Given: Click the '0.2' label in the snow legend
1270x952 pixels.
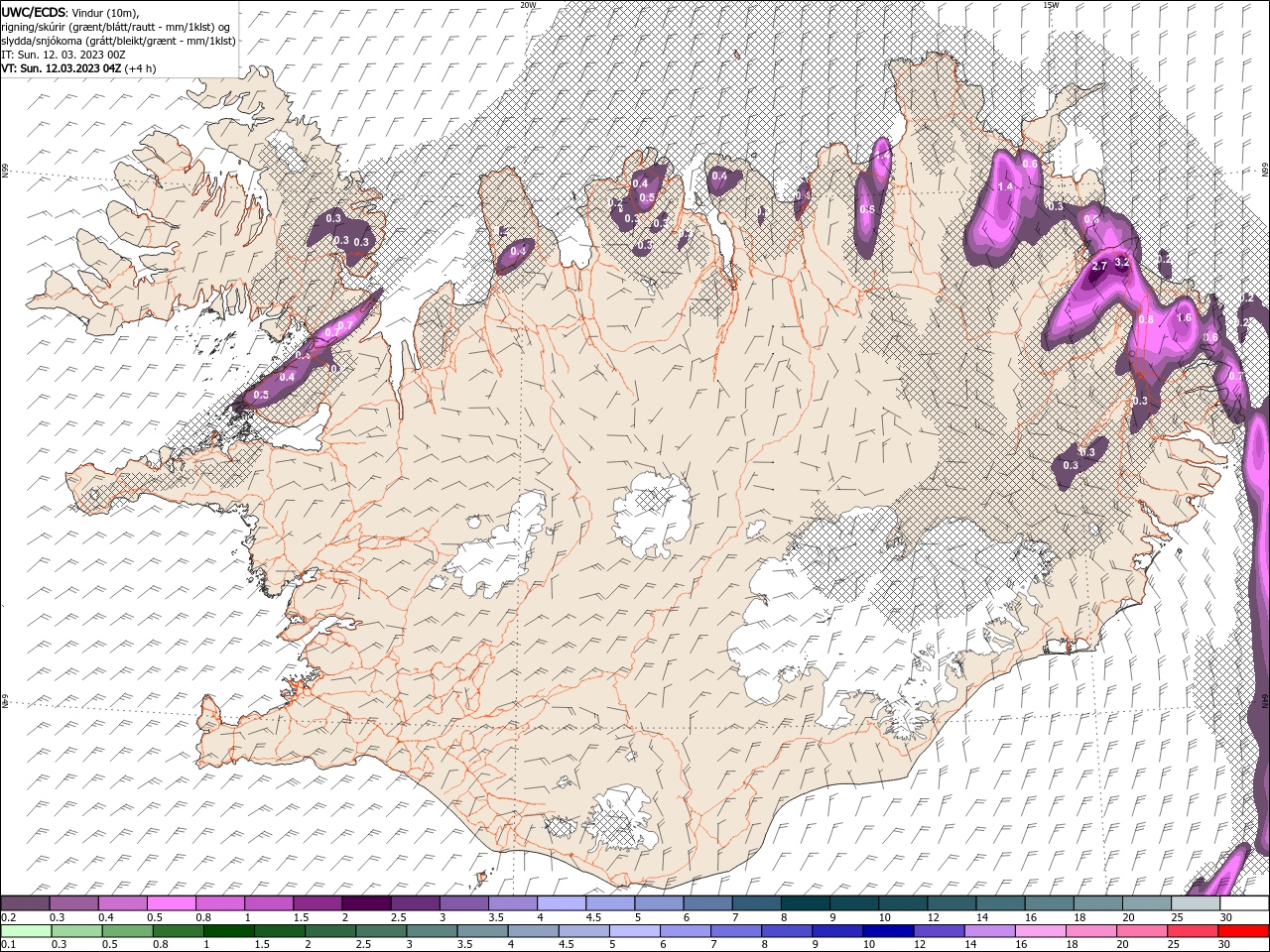Looking at the screenshot, I should pyautogui.click(x=9, y=917).
